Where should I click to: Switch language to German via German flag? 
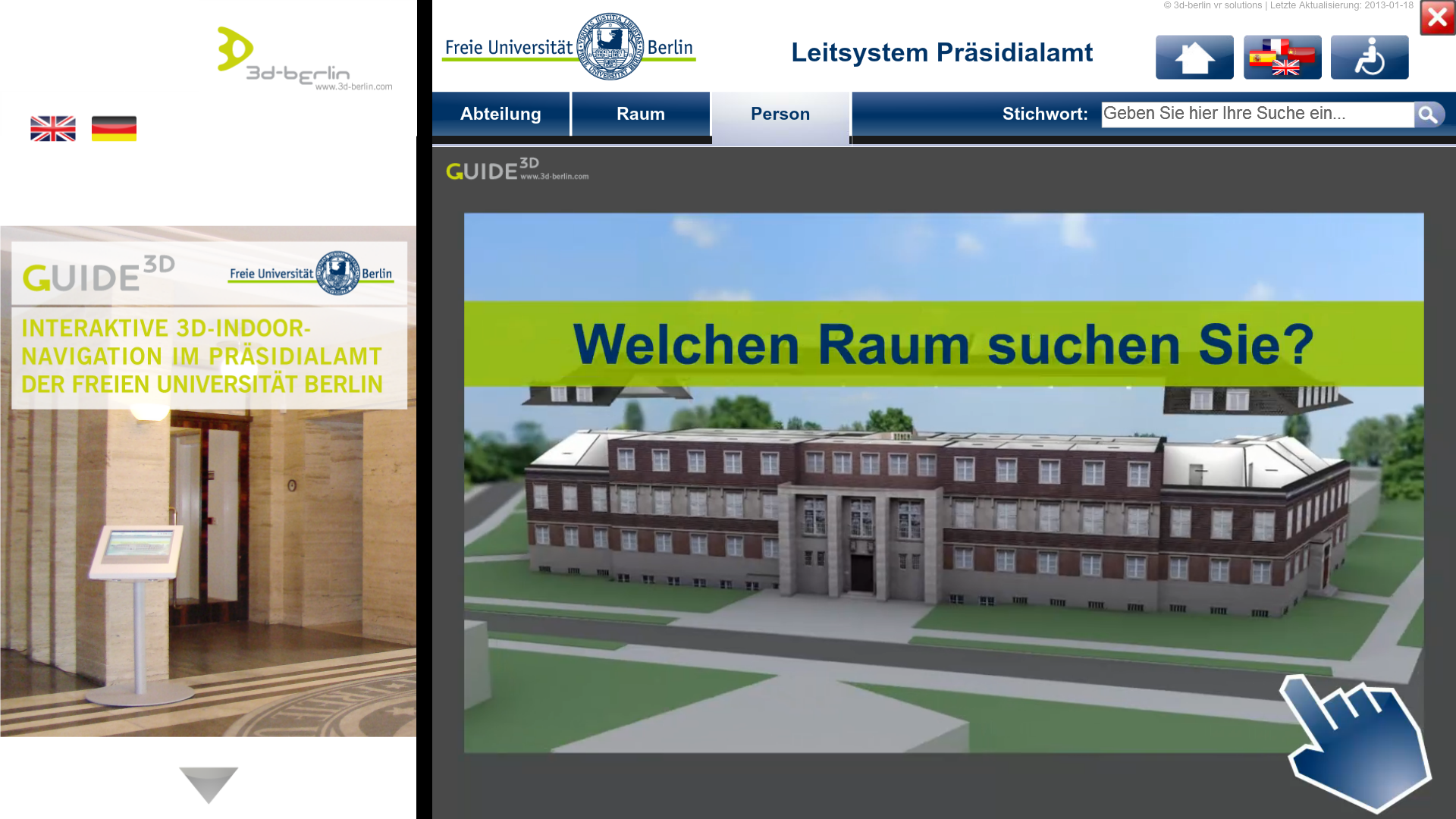pos(114,128)
